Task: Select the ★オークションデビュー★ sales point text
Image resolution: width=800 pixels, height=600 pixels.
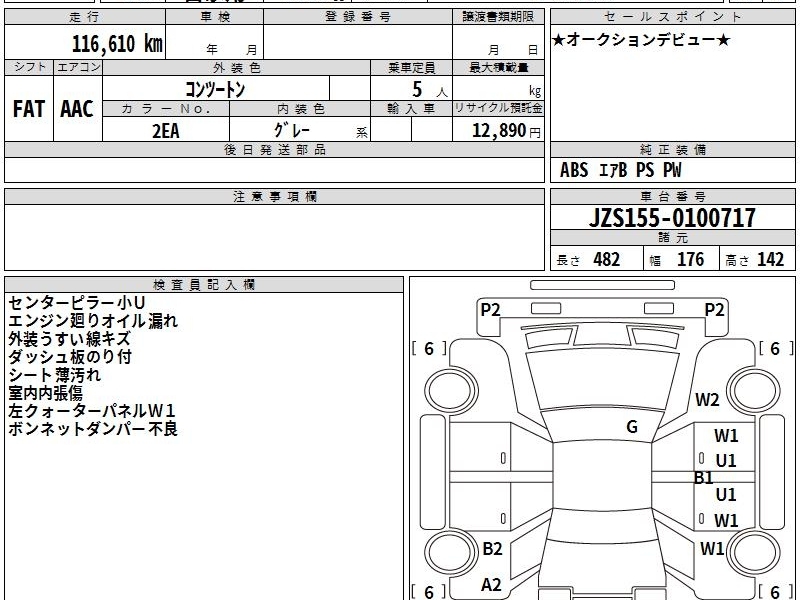Action: pos(641,40)
